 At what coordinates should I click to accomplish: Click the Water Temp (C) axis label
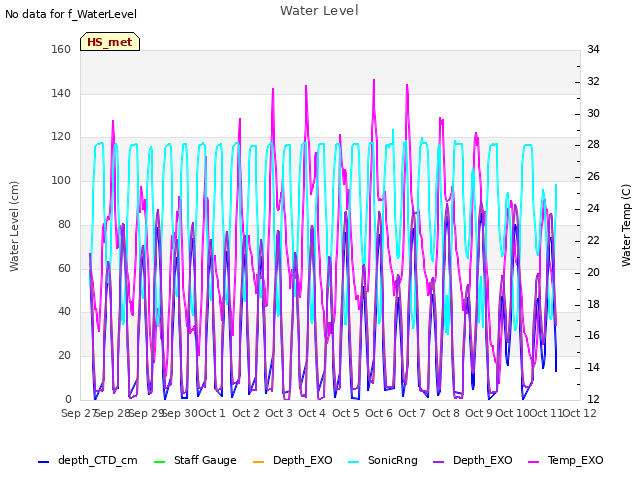[x=626, y=225]
